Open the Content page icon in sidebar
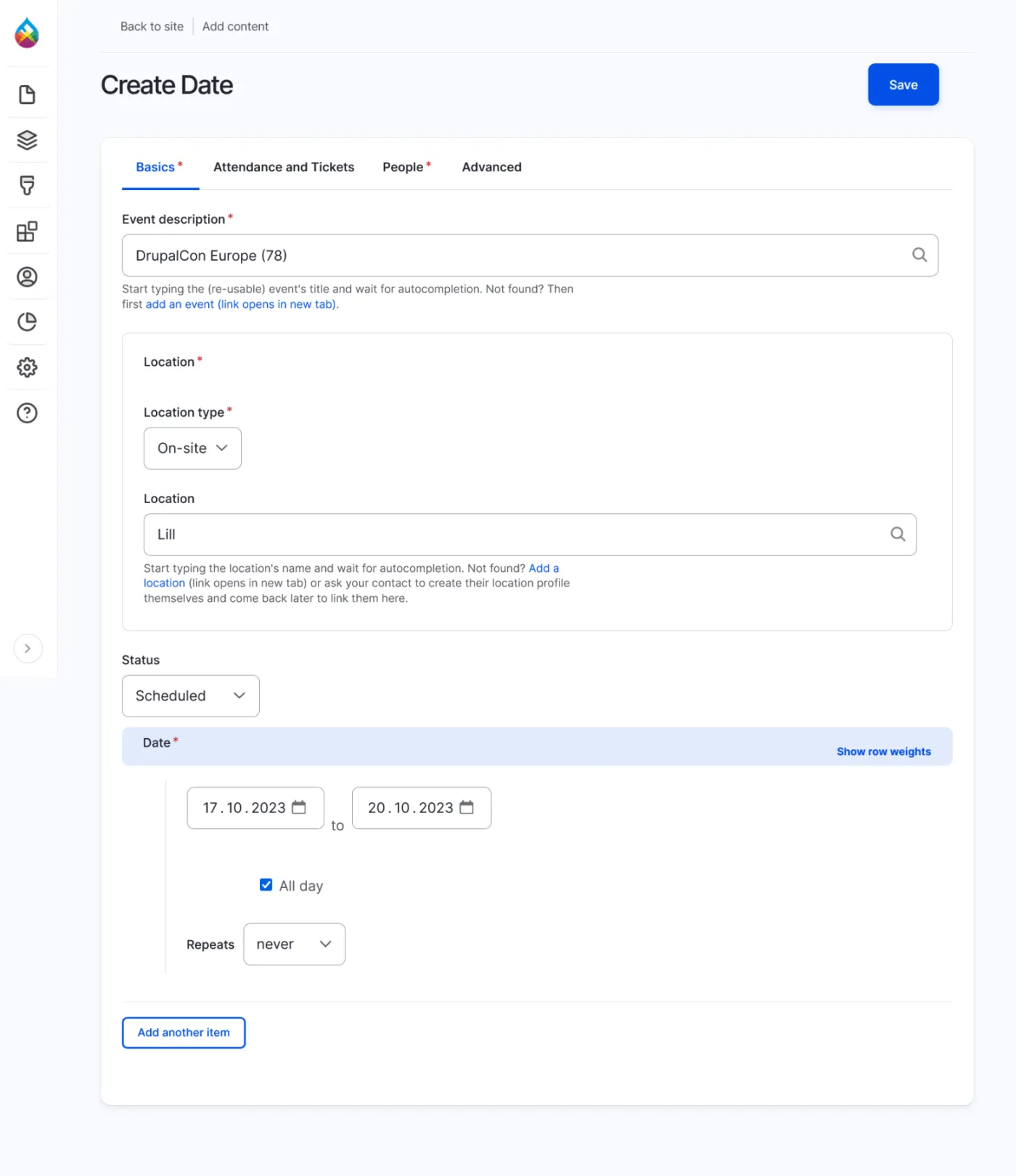This screenshot has width=1016, height=1176. click(27, 94)
